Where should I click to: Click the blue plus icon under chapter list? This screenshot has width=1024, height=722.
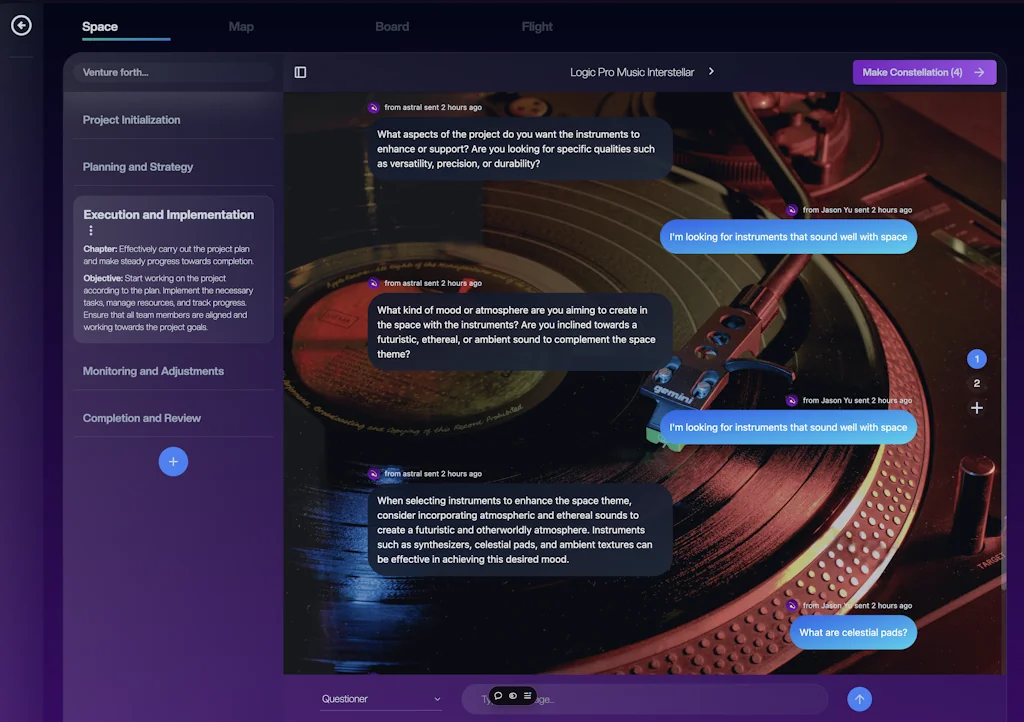coord(173,461)
